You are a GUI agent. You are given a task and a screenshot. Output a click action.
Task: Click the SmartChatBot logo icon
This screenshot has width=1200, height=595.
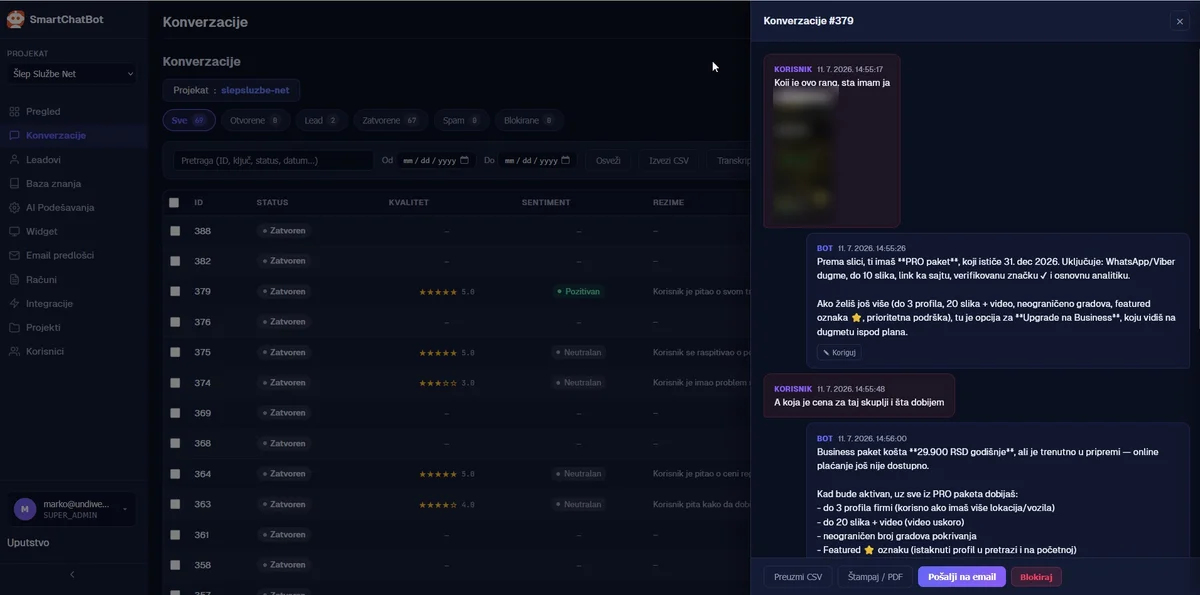point(15,19)
